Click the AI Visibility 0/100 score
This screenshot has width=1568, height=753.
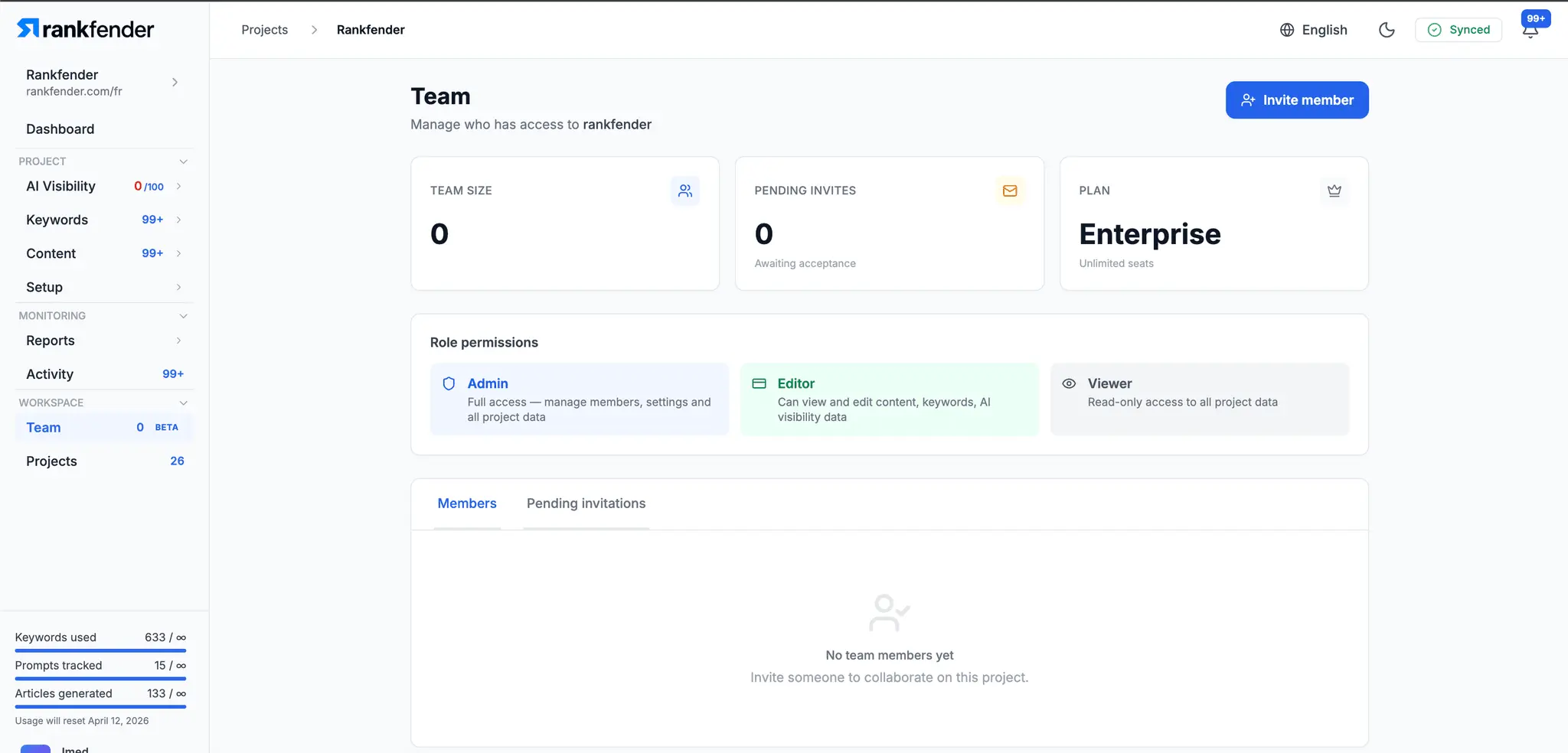[x=149, y=187]
